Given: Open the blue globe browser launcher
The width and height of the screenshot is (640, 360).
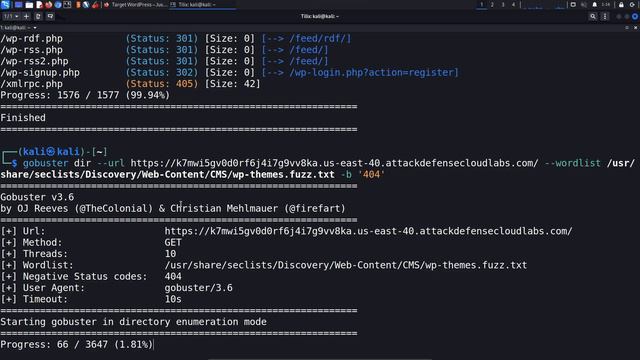Looking at the screenshot, I should pyautogui.click(x=58, y=5).
